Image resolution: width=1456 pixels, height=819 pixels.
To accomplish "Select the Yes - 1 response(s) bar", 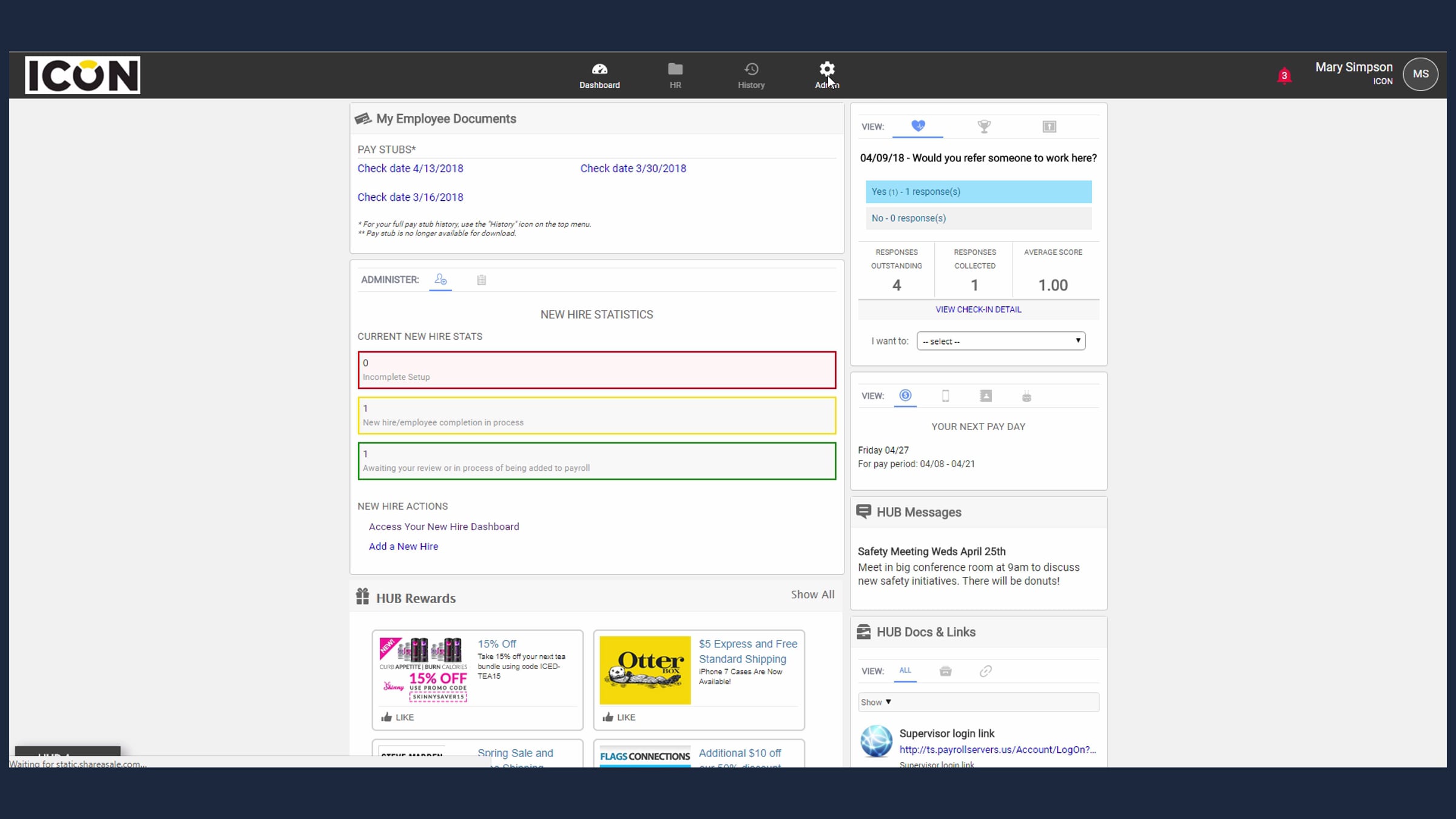I will point(979,192).
